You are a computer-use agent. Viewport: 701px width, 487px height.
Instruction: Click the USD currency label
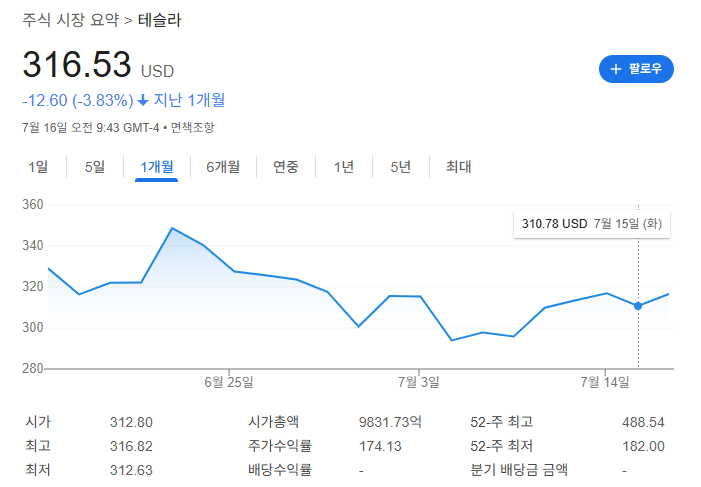[157, 71]
